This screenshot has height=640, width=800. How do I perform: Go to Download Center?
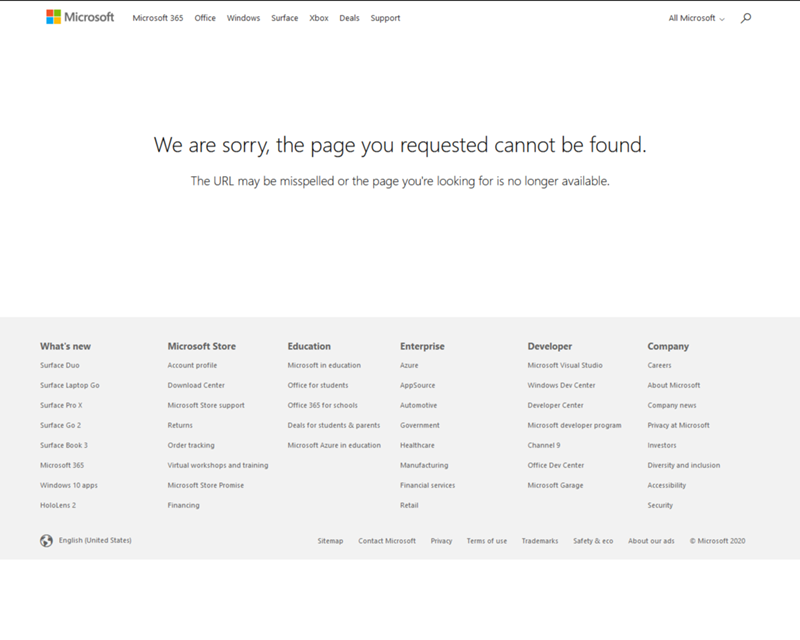[196, 385]
